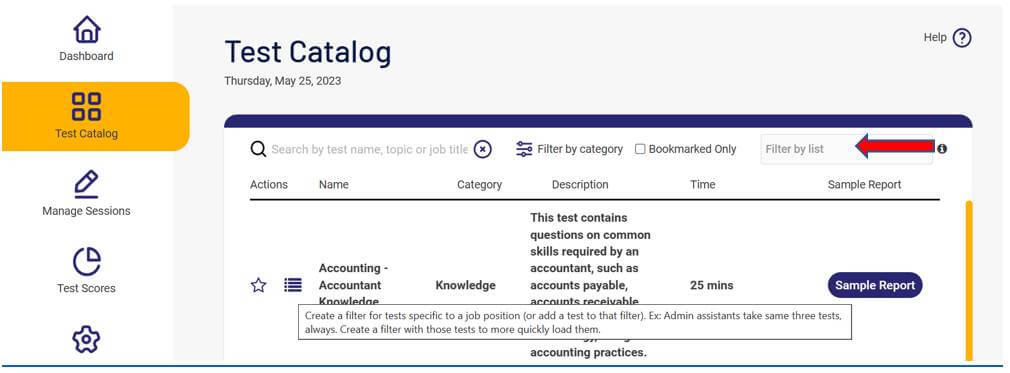Click the Name column header
The width and height of the screenshot is (1010, 373).
(x=334, y=184)
